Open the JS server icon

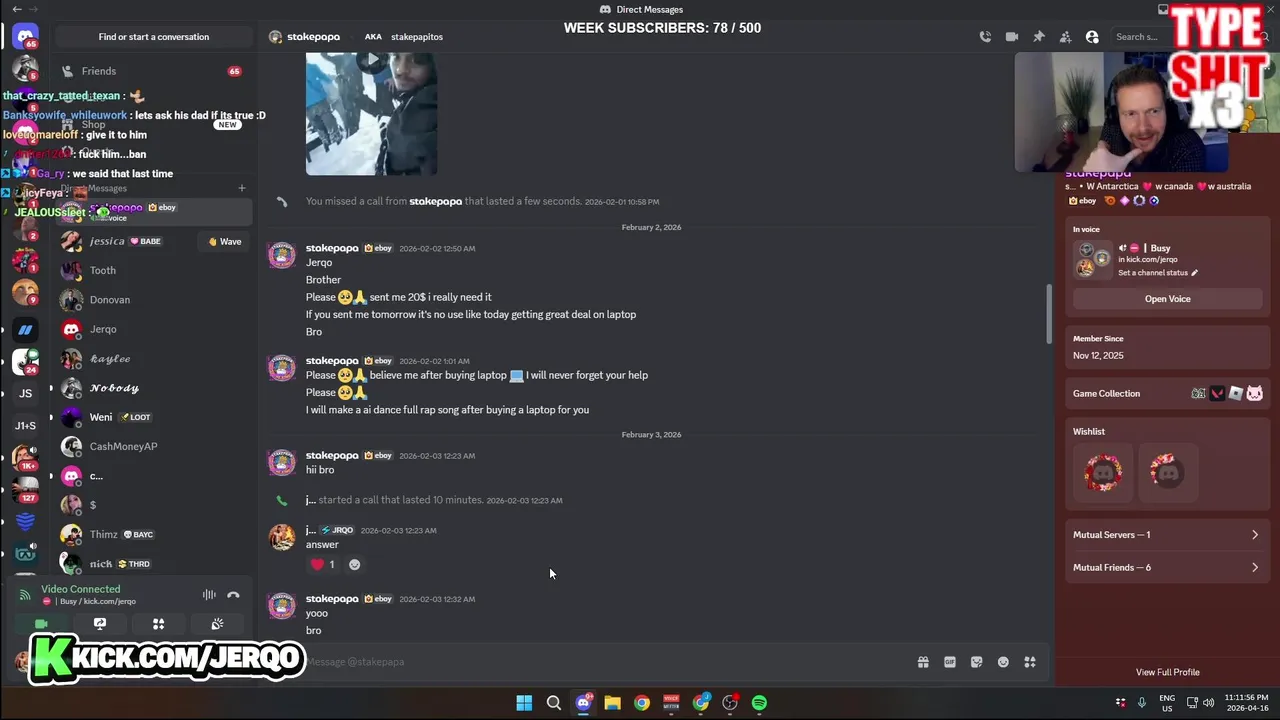26,393
